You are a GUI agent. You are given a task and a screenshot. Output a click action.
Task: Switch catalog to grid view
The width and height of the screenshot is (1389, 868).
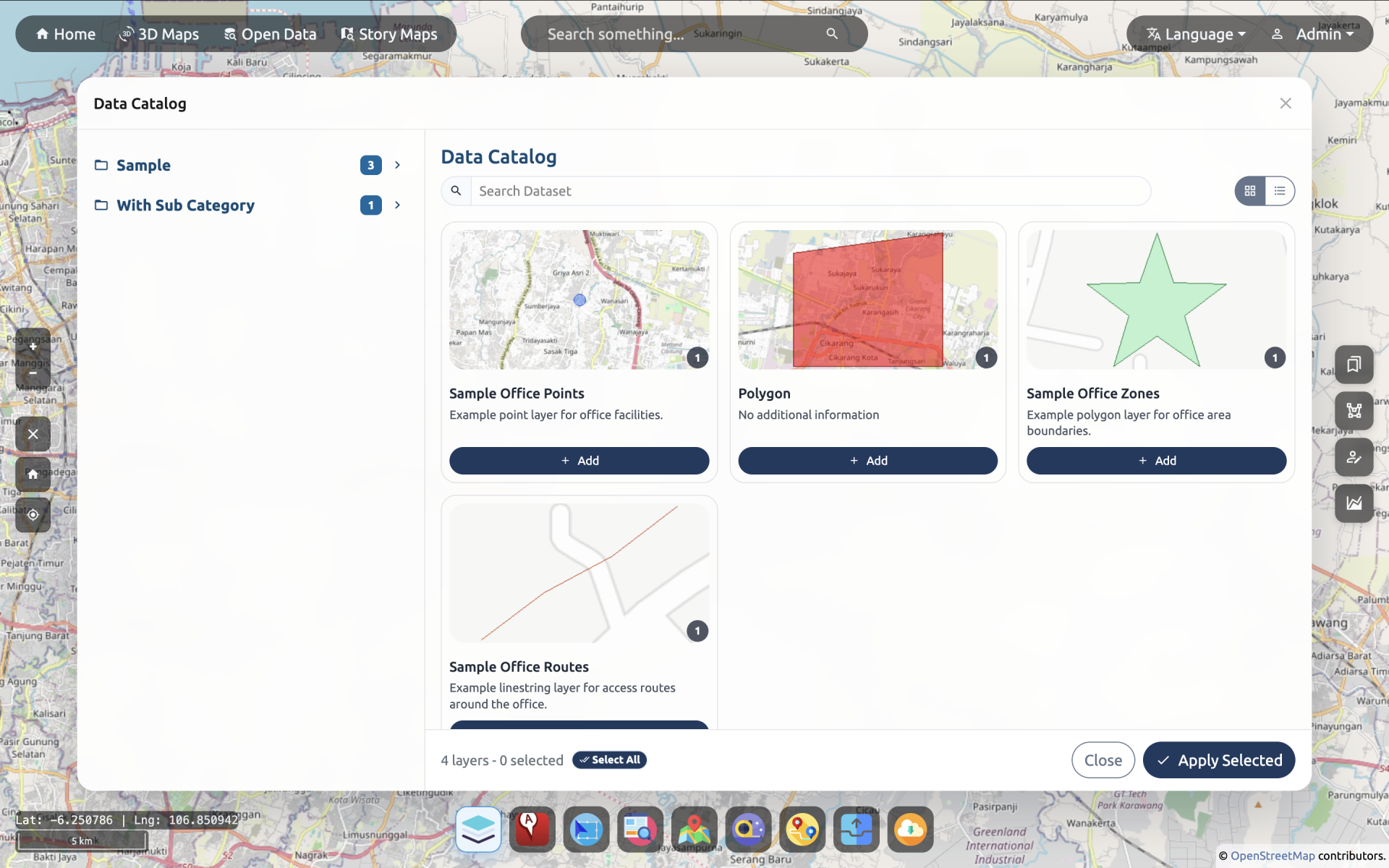1250,191
